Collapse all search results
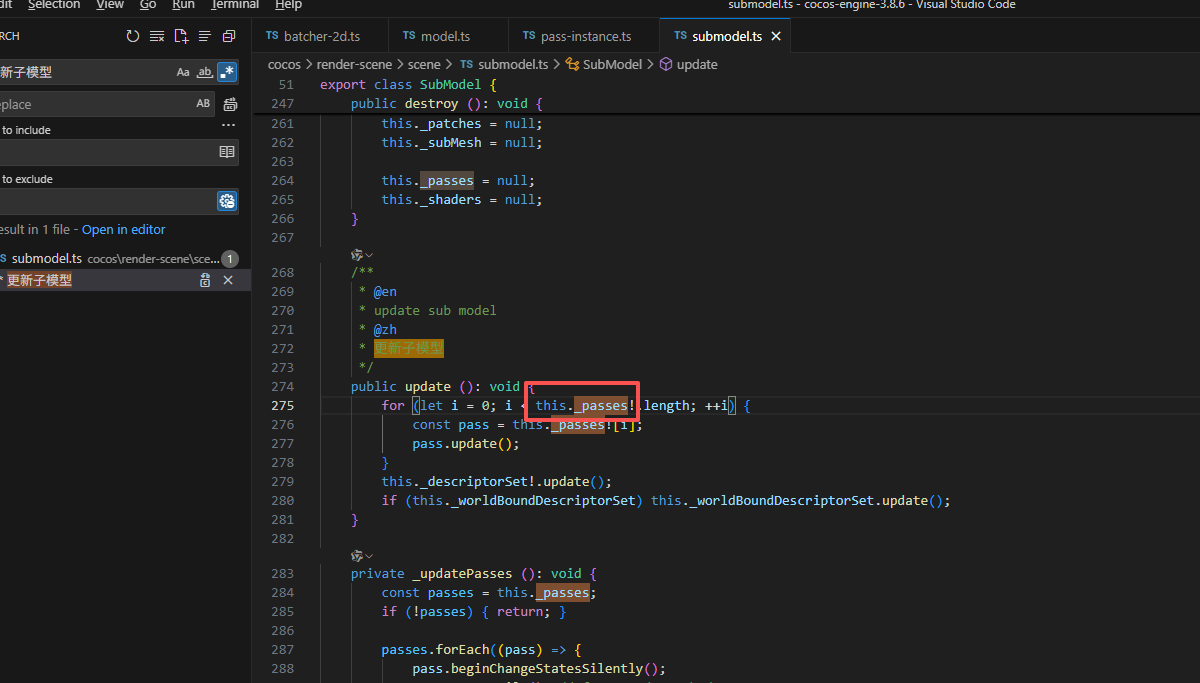 (229, 36)
